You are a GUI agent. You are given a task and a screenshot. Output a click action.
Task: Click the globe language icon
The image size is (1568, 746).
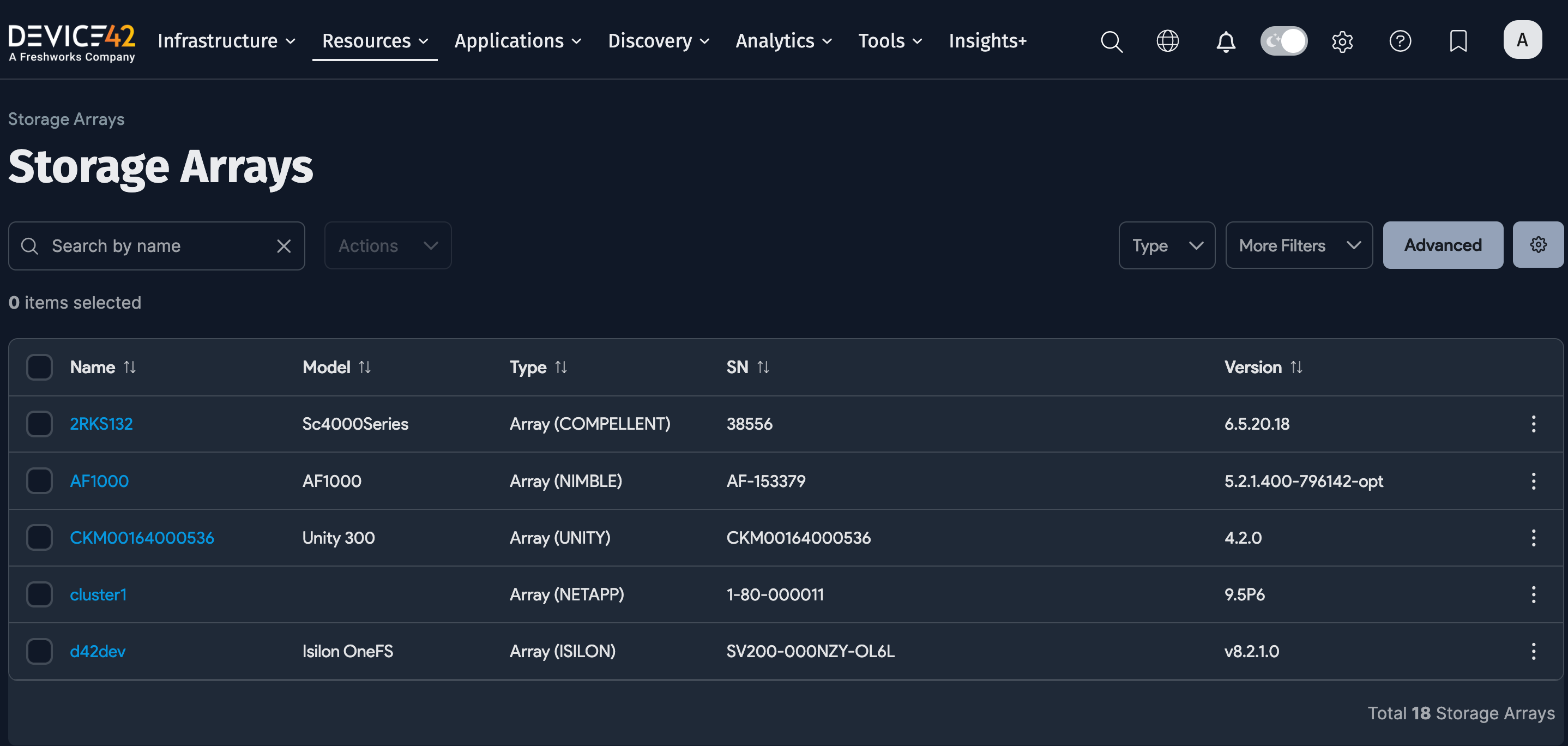(x=1167, y=41)
